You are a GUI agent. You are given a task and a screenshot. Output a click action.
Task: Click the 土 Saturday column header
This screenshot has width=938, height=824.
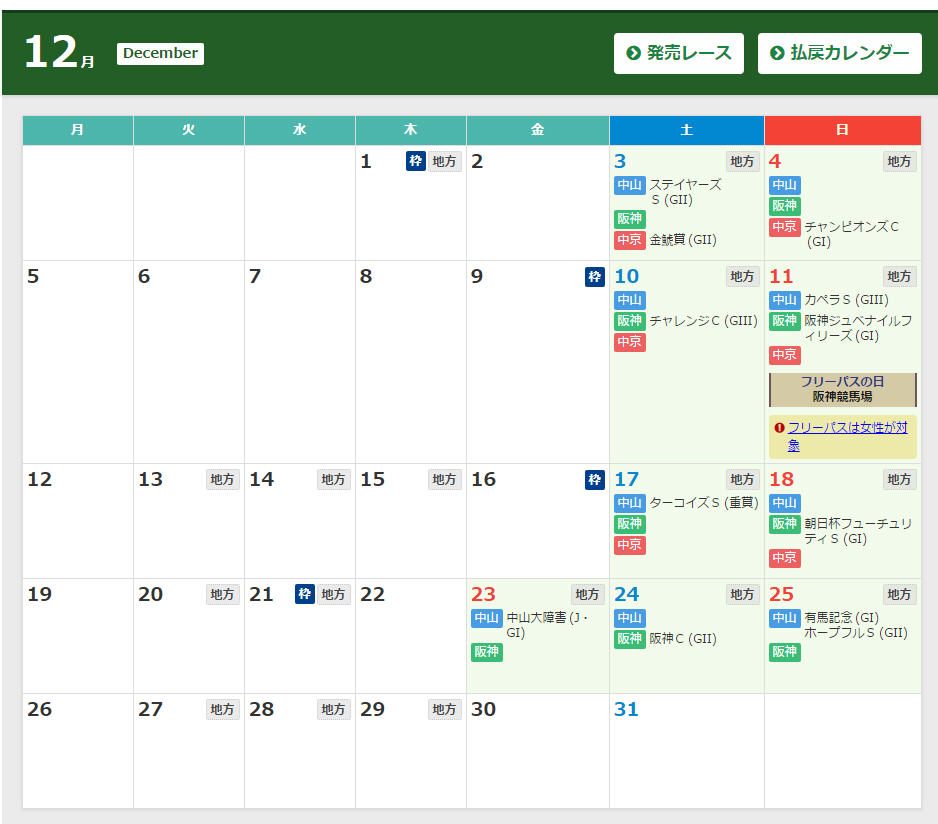click(686, 130)
